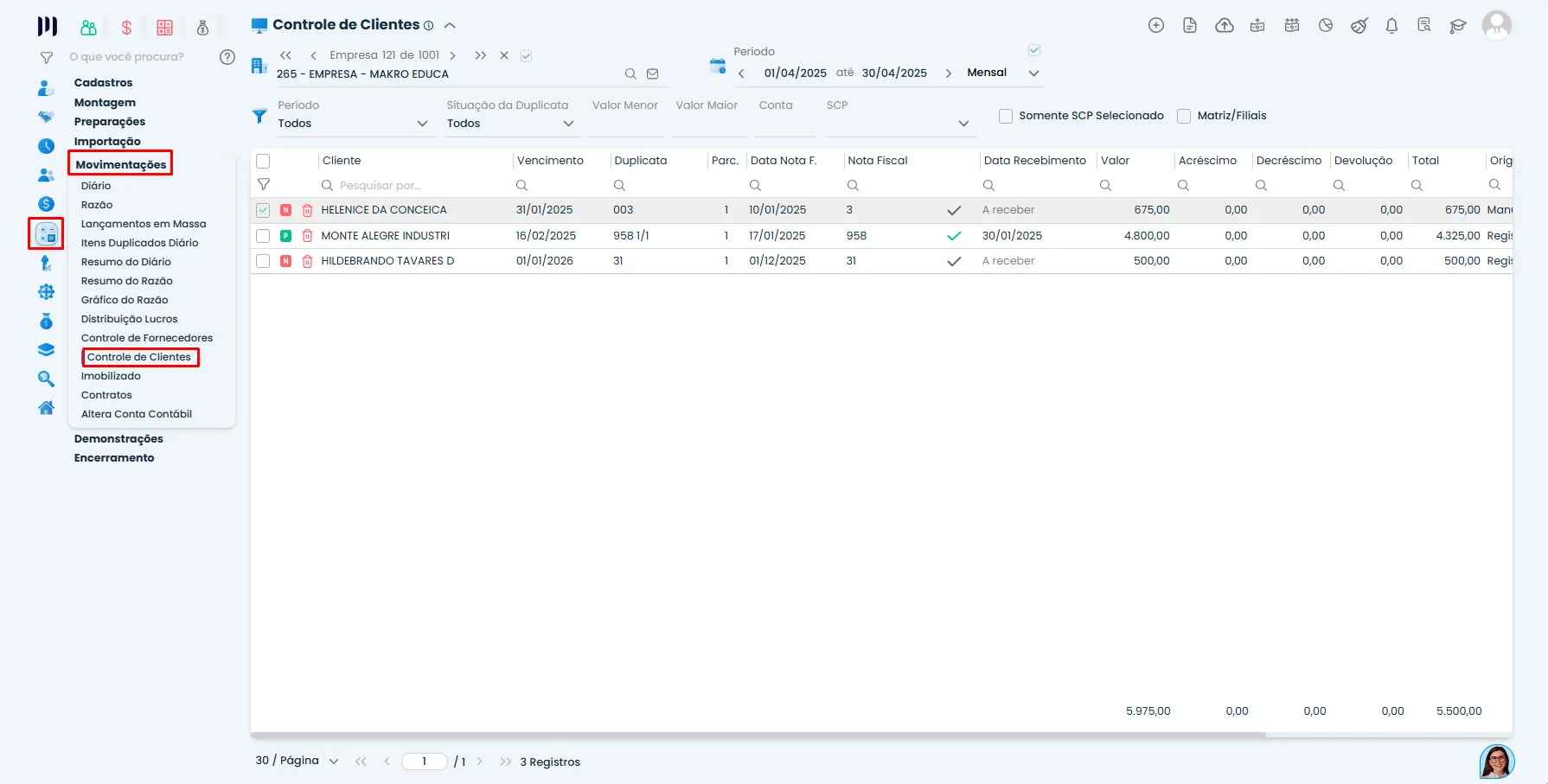Screen dimensions: 1548x784
Task: Select Lançamentos em Massa menu item
Action: [144, 224]
